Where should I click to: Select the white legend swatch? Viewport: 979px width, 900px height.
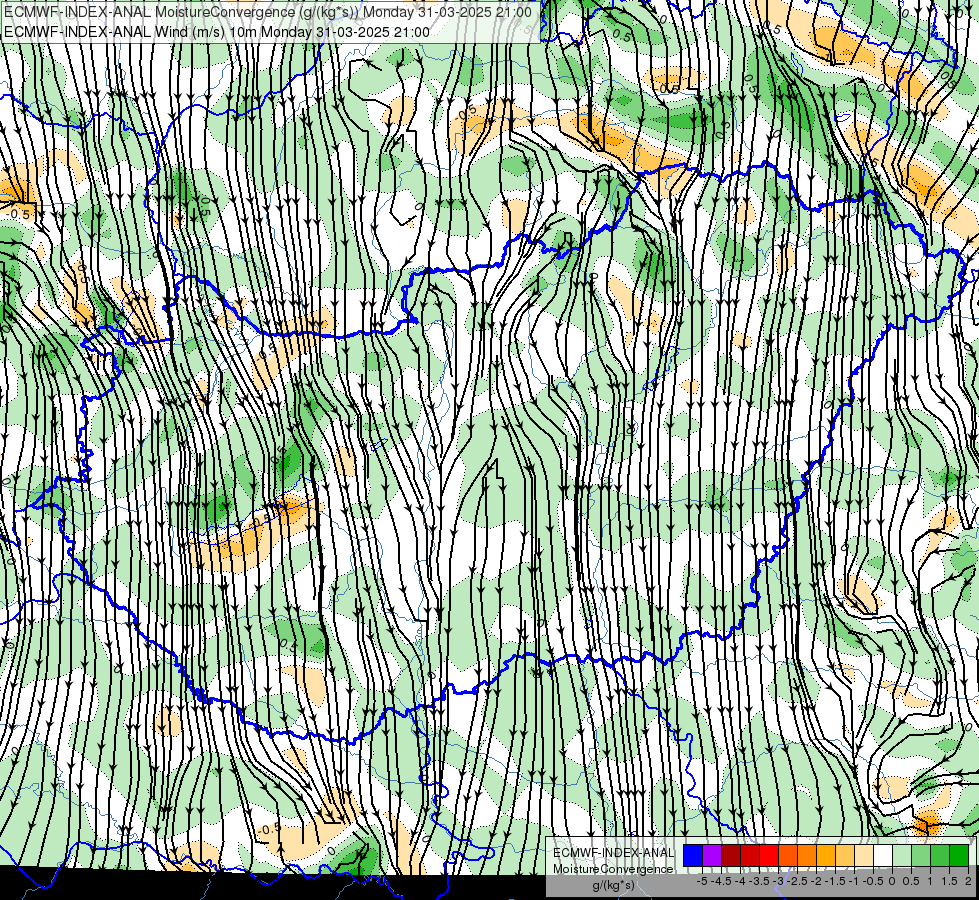[x=883, y=855]
